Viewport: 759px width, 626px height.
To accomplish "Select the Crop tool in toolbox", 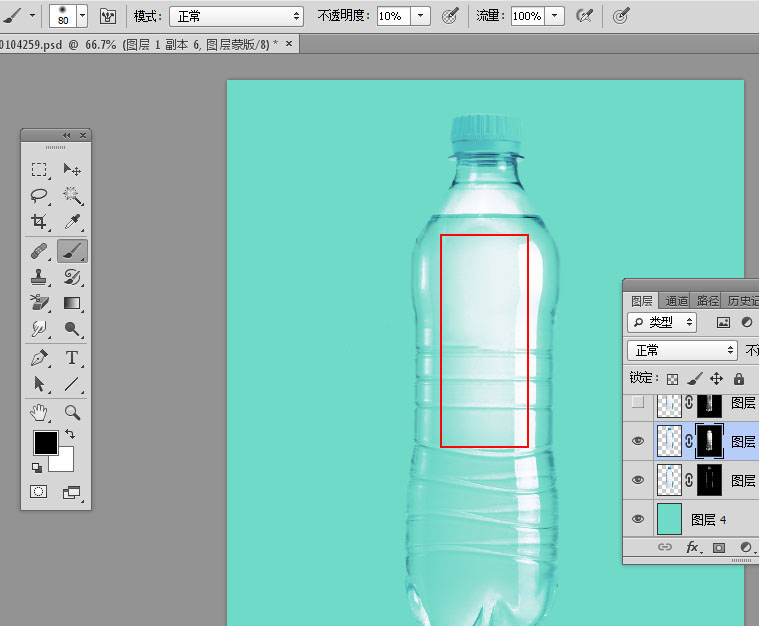I will 39,222.
